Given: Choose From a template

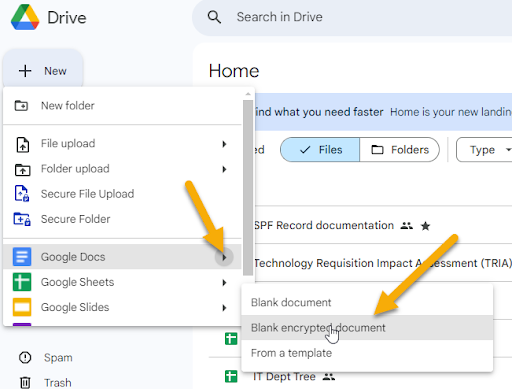Looking at the screenshot, I should [367, 353].
